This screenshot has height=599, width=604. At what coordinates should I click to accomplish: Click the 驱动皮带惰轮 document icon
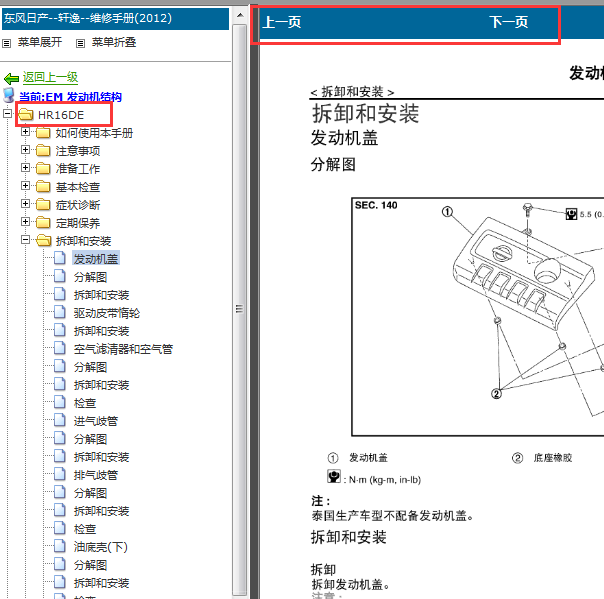pyautogui.click(x=60, y=312)
